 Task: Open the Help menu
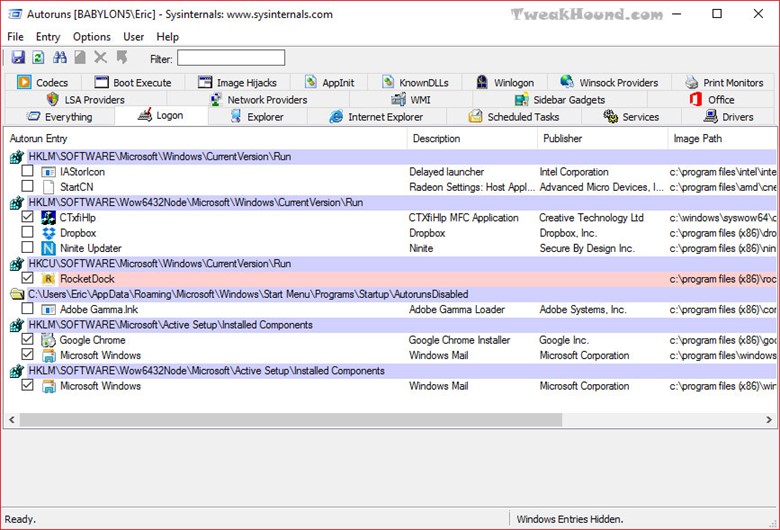point(167,37)
